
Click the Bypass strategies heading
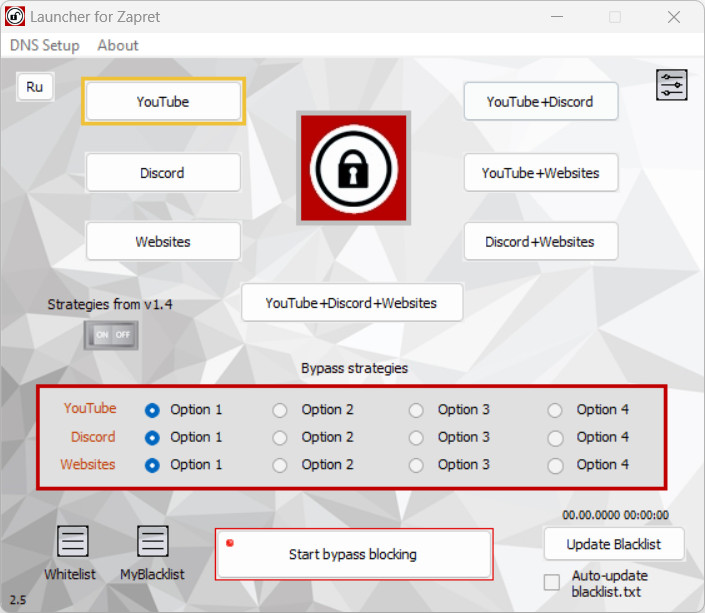click(x=354, y=368)
